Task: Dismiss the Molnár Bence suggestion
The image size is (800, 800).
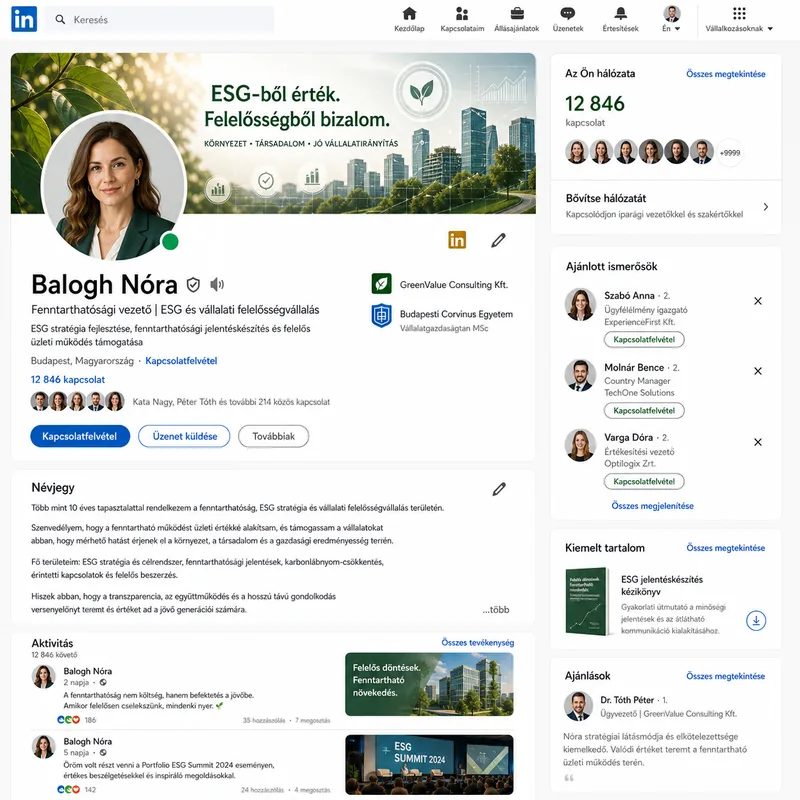Action: [x=758, y=371]
